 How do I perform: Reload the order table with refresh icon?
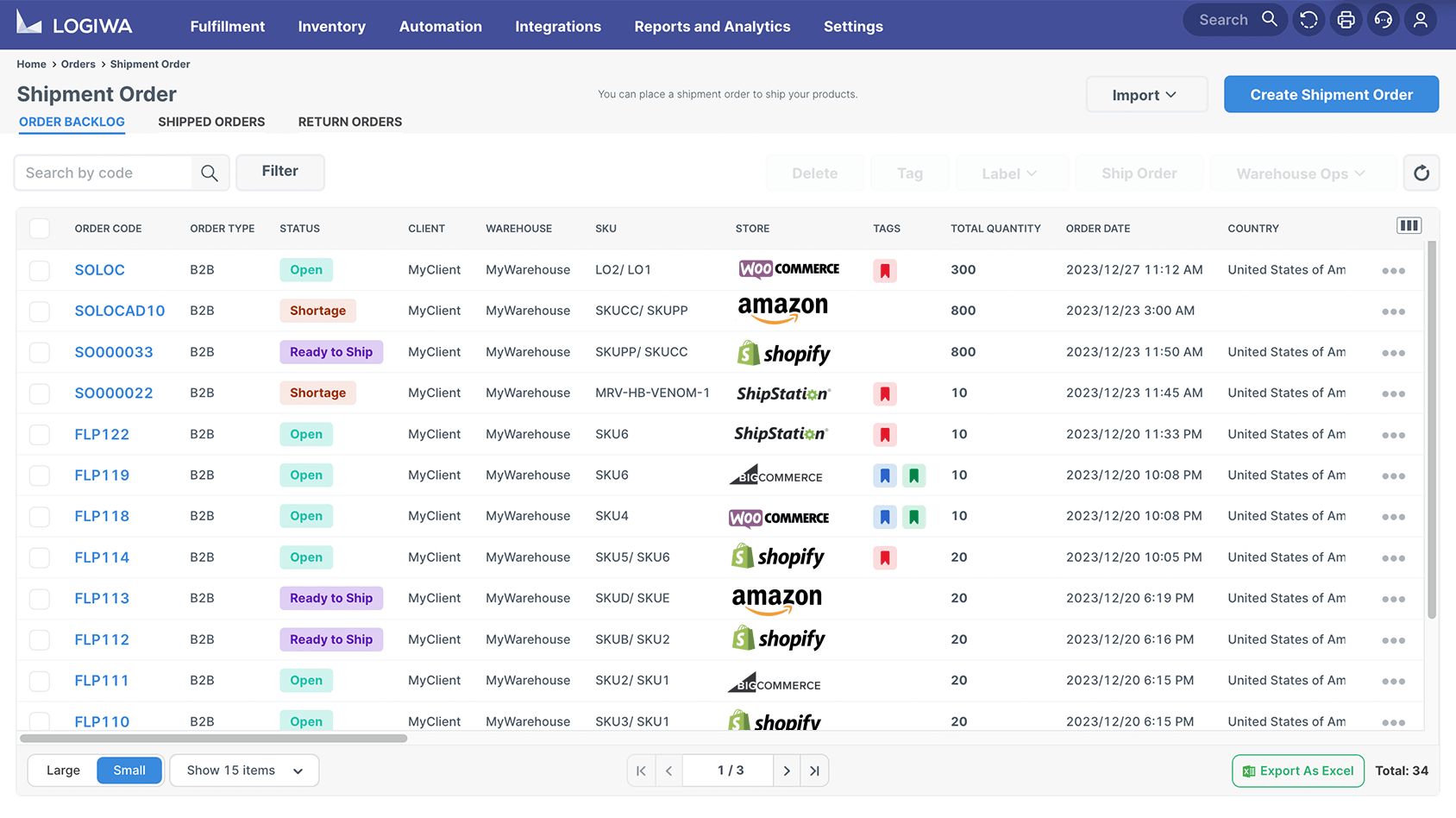tap(1421, 173)
